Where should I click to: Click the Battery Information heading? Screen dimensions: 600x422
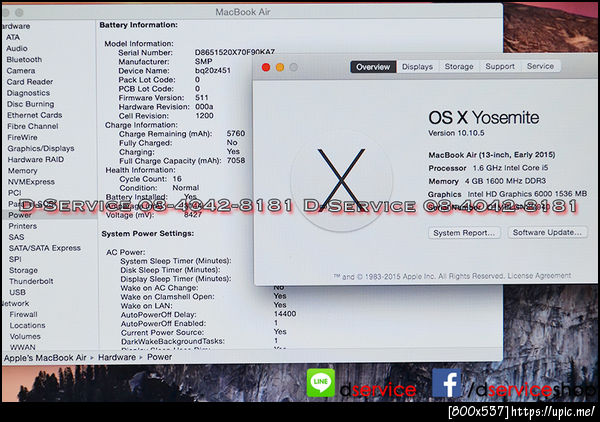(x=139, y=25)
